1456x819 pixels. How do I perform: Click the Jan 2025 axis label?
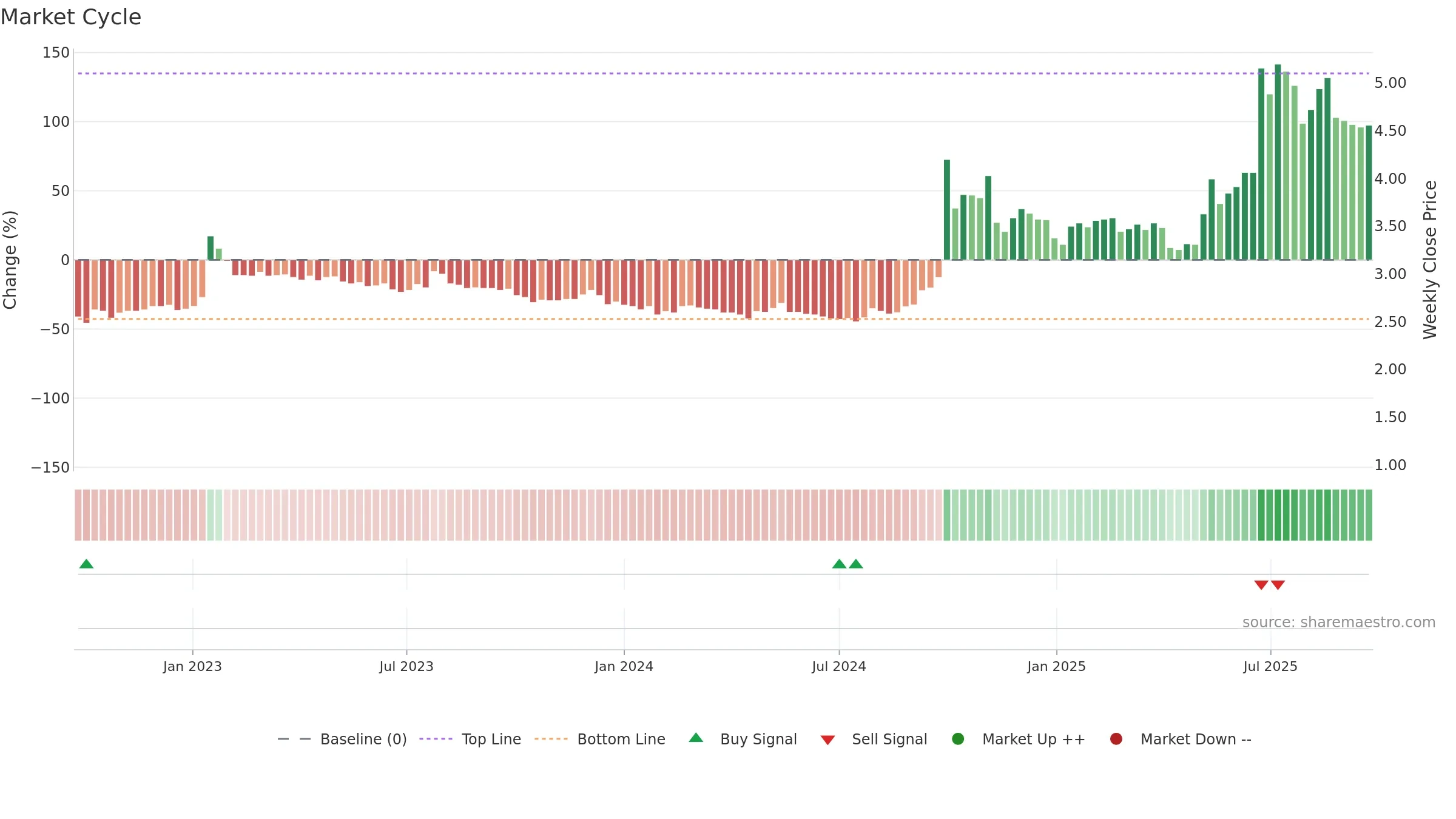tap(1056, 667)
